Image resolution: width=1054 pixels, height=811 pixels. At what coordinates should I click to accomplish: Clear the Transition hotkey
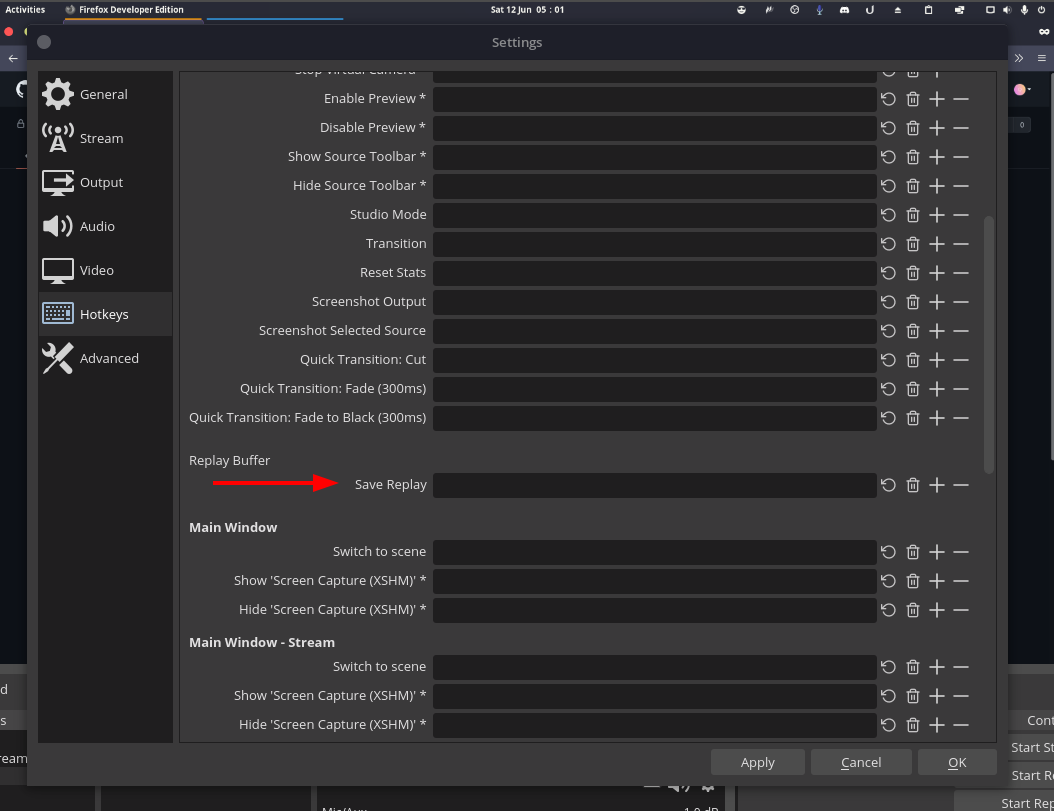tap(913, 243)
